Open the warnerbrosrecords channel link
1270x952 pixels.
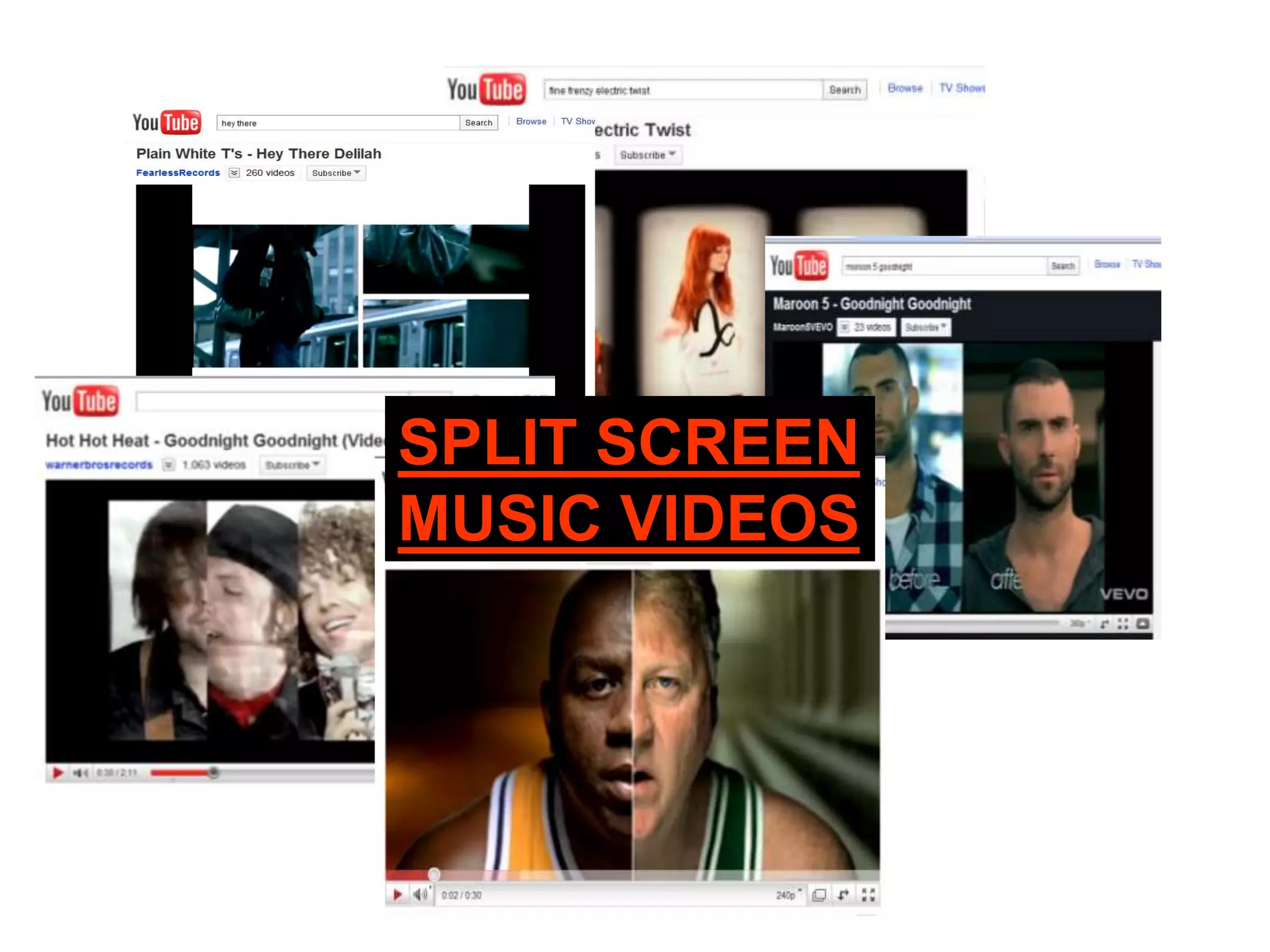(x=99, y=465)
